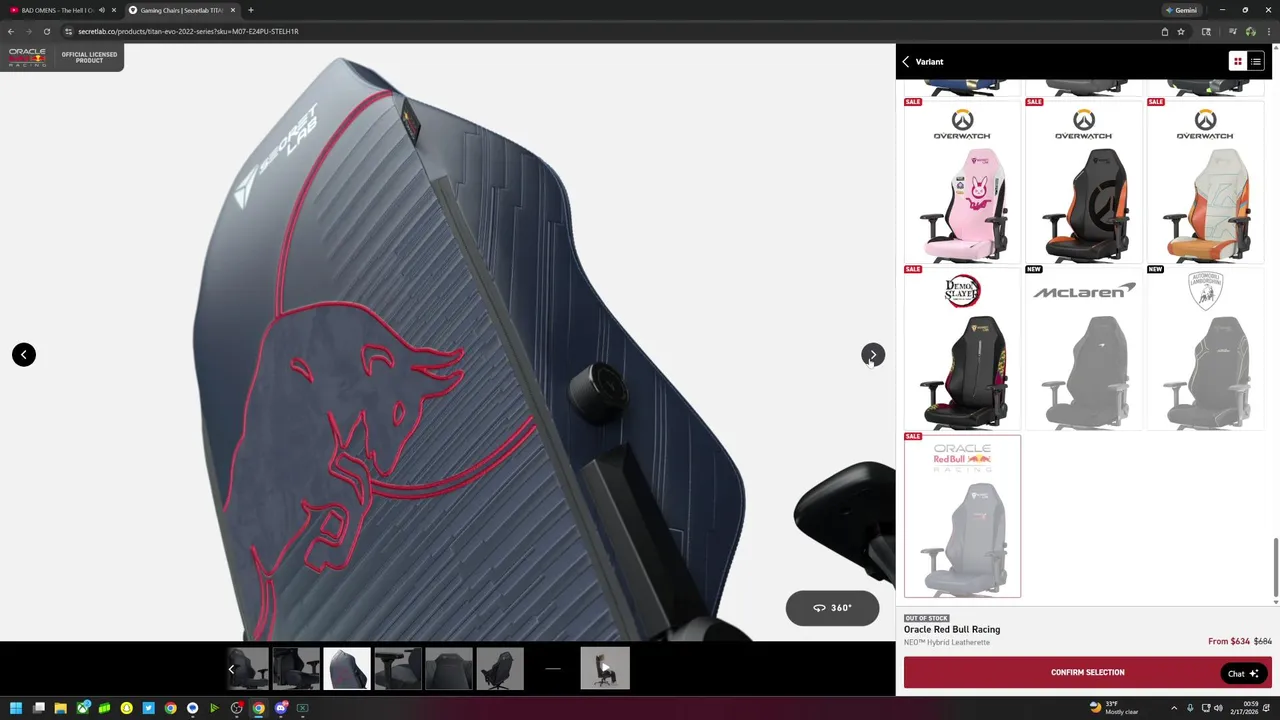This screenshot has width=1280, height=720.
Task: Click the Oracle Red Bull Racing logo
Action: coord(27,57)
